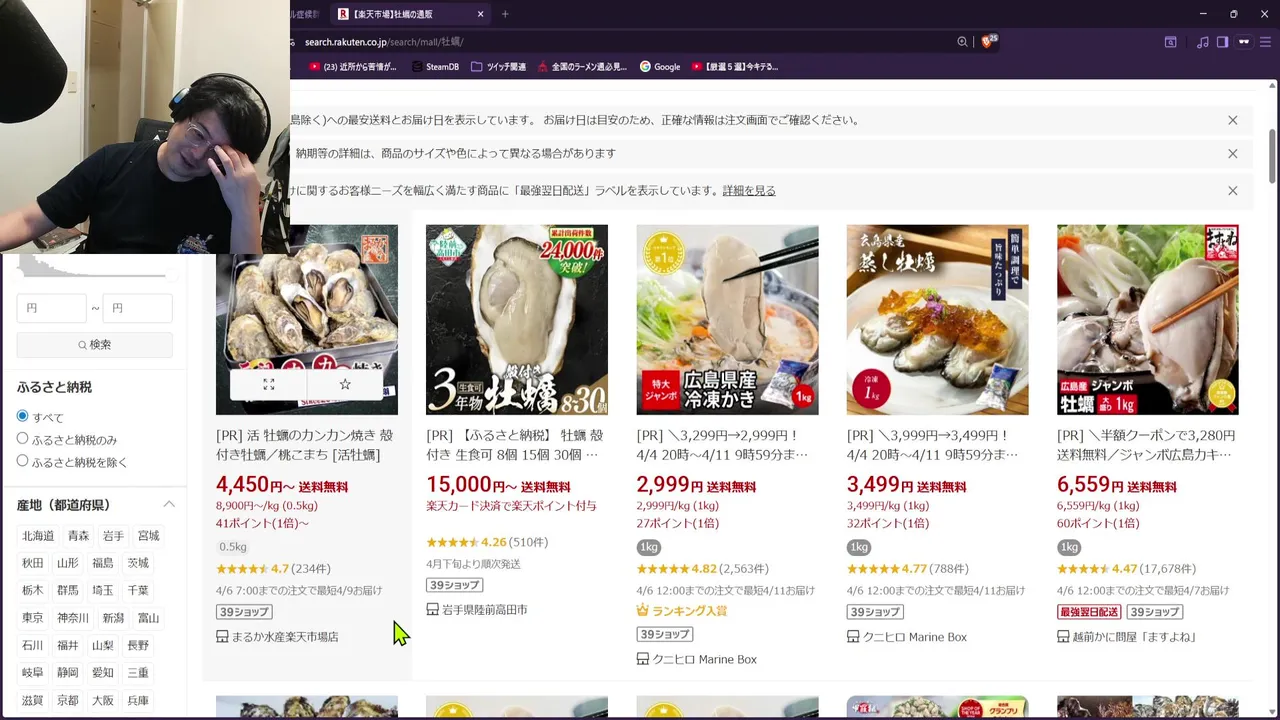Screen dimensions: 1280x720
Task: Filter by 三重 prefecture
Action: pos(138,673)
